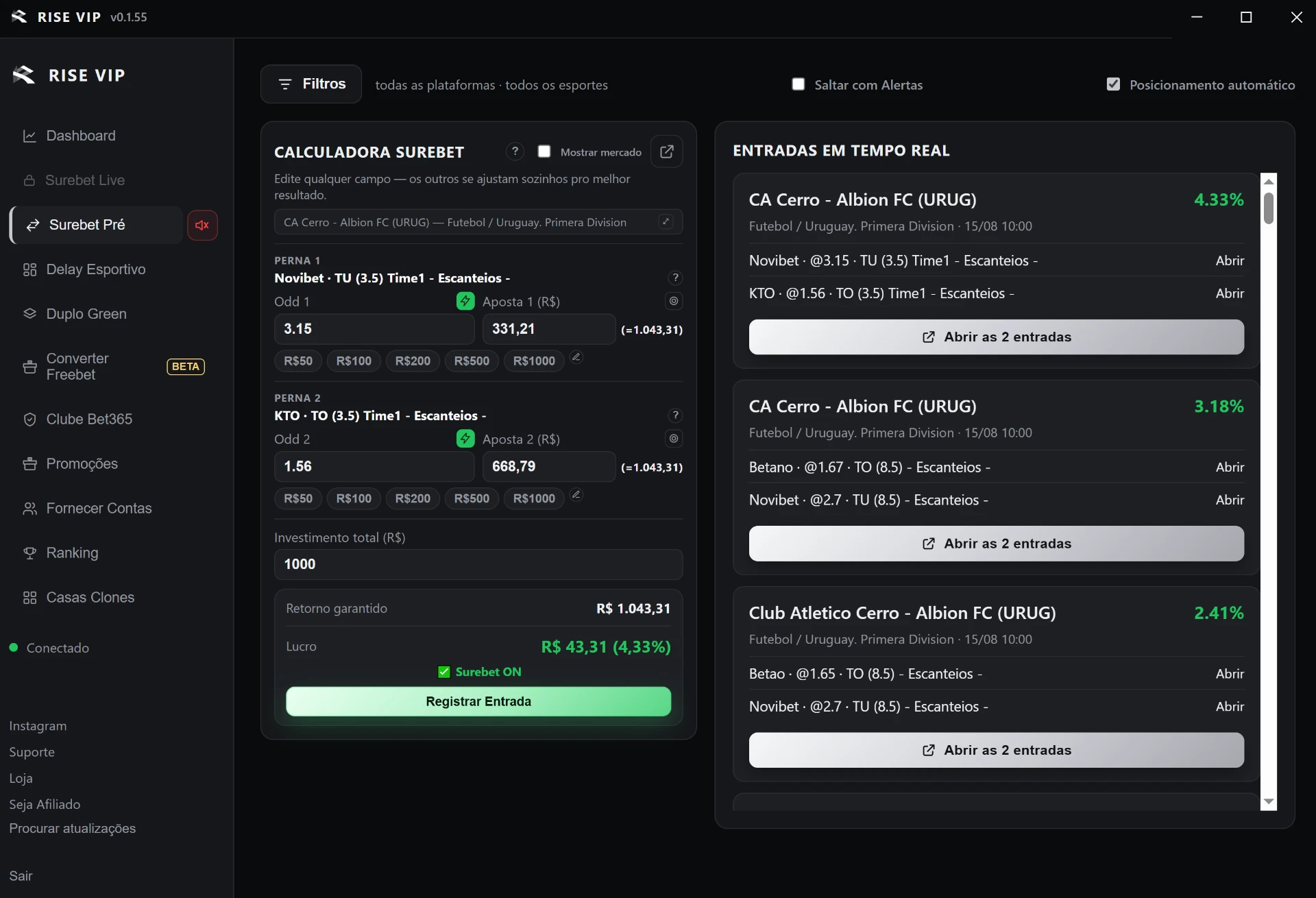Set Perna 2 stake to R$1000

(x=534, y=498)
